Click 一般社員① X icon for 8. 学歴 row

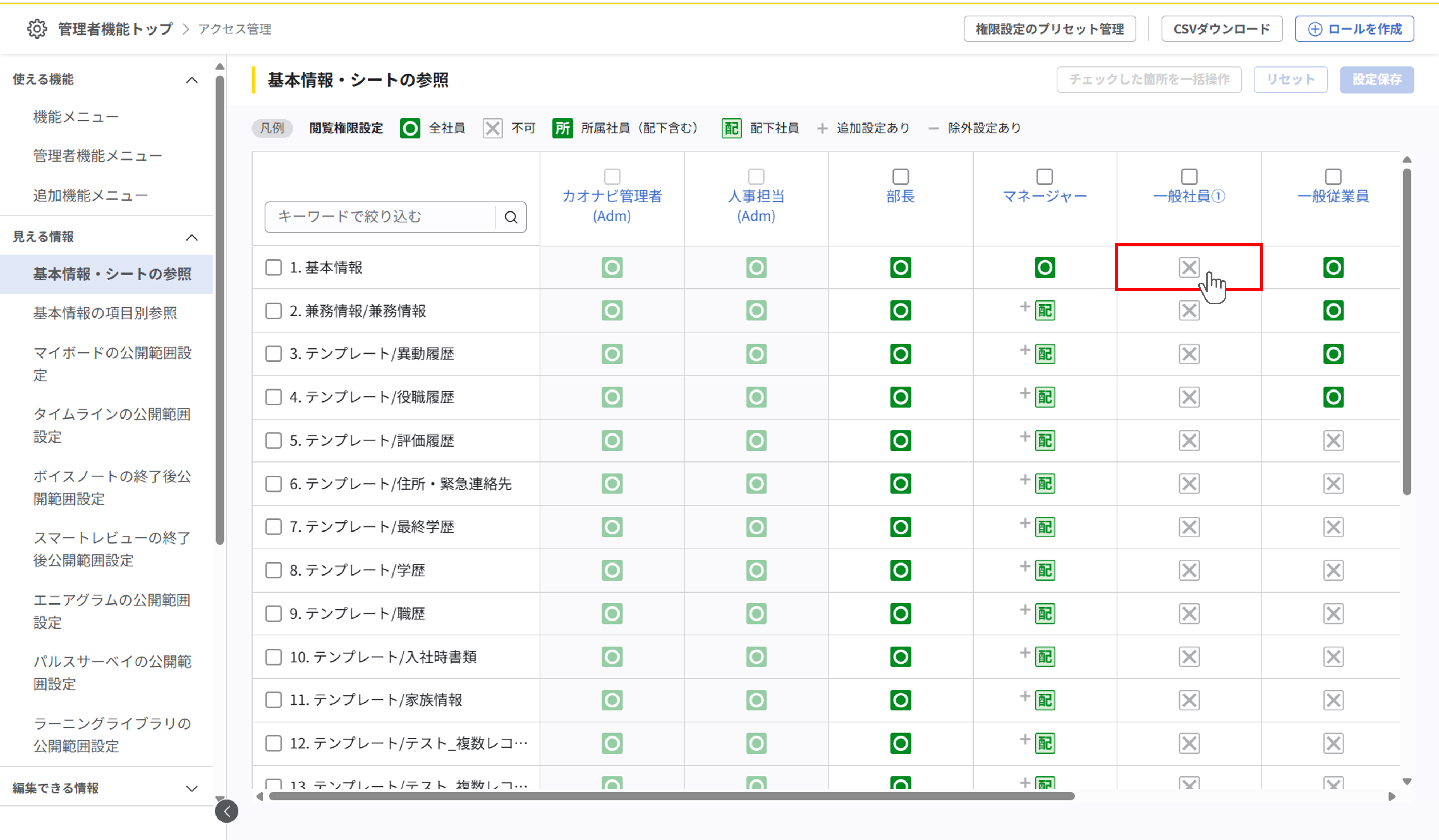tap(1189, 570)
